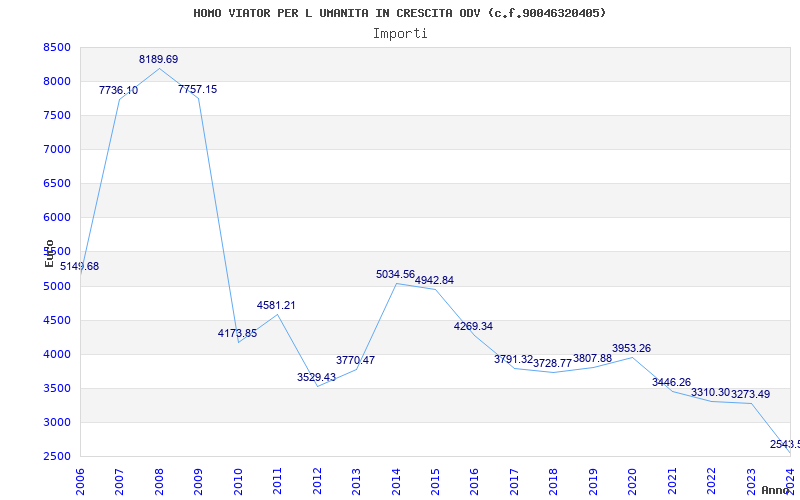
Task: Click the x-axis year 2016
Action: tap(474, 482)
